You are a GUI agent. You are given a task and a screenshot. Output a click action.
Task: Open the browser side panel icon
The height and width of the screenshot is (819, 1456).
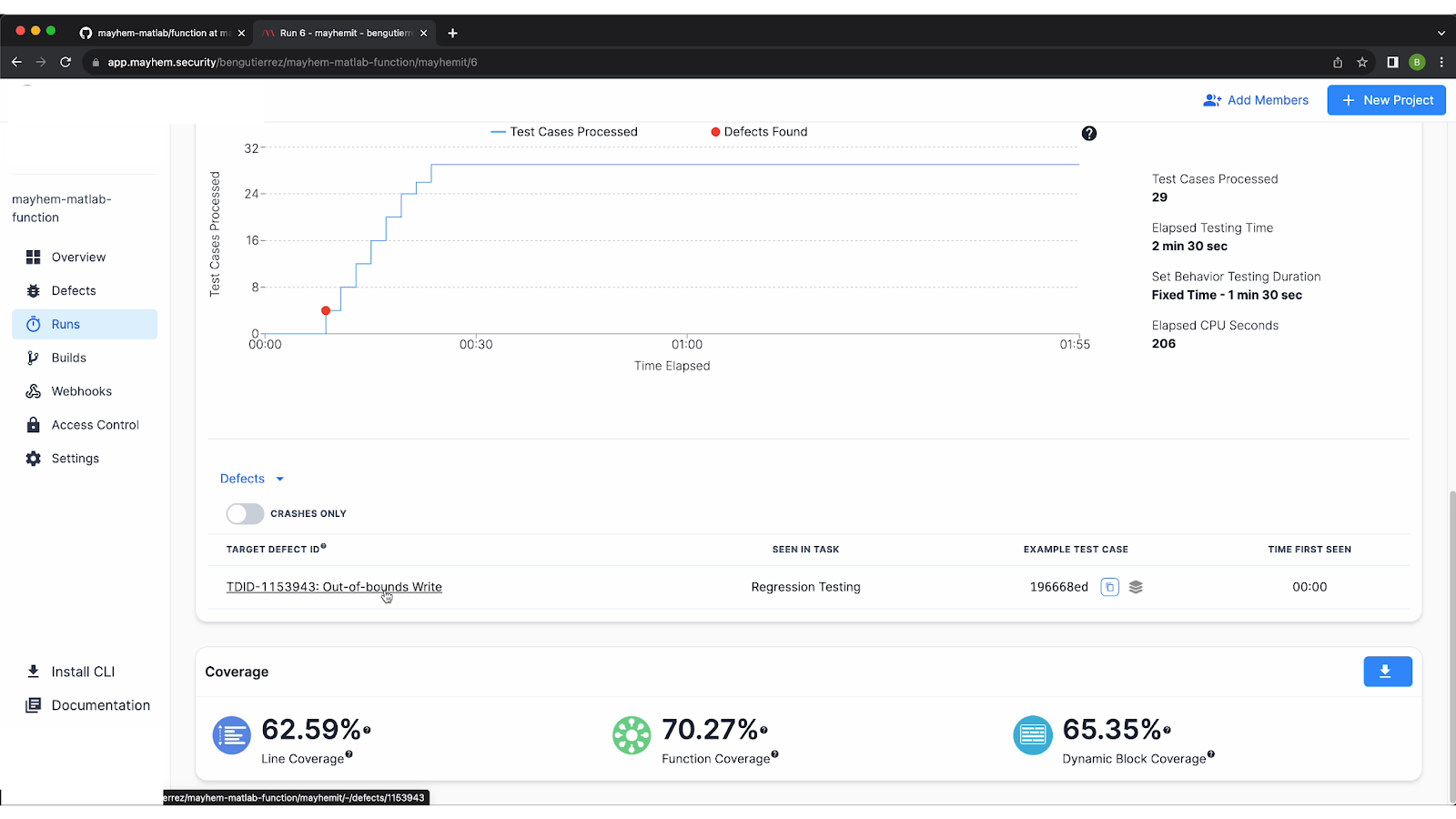coord(1392,62)
